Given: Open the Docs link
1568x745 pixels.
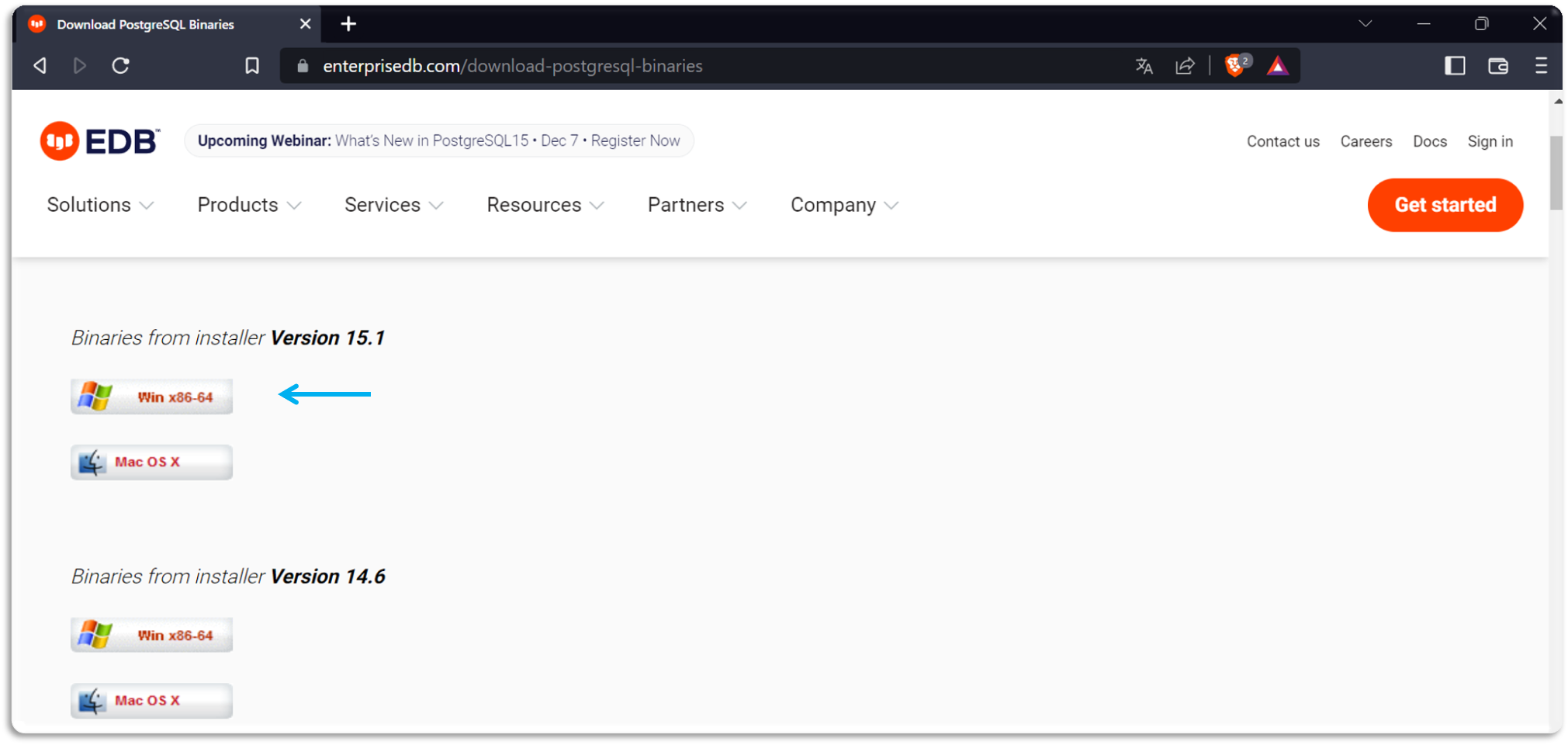Looking at the screenshot, I should click(x=1429, y=141).
